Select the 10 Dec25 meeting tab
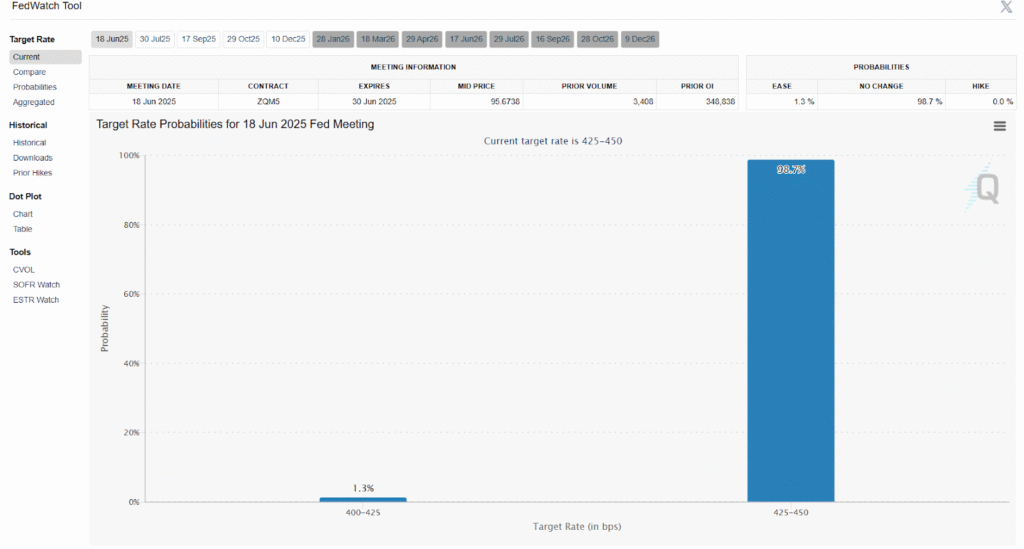1024x549 pixels. pyautogui.click(x=288, y=39)
